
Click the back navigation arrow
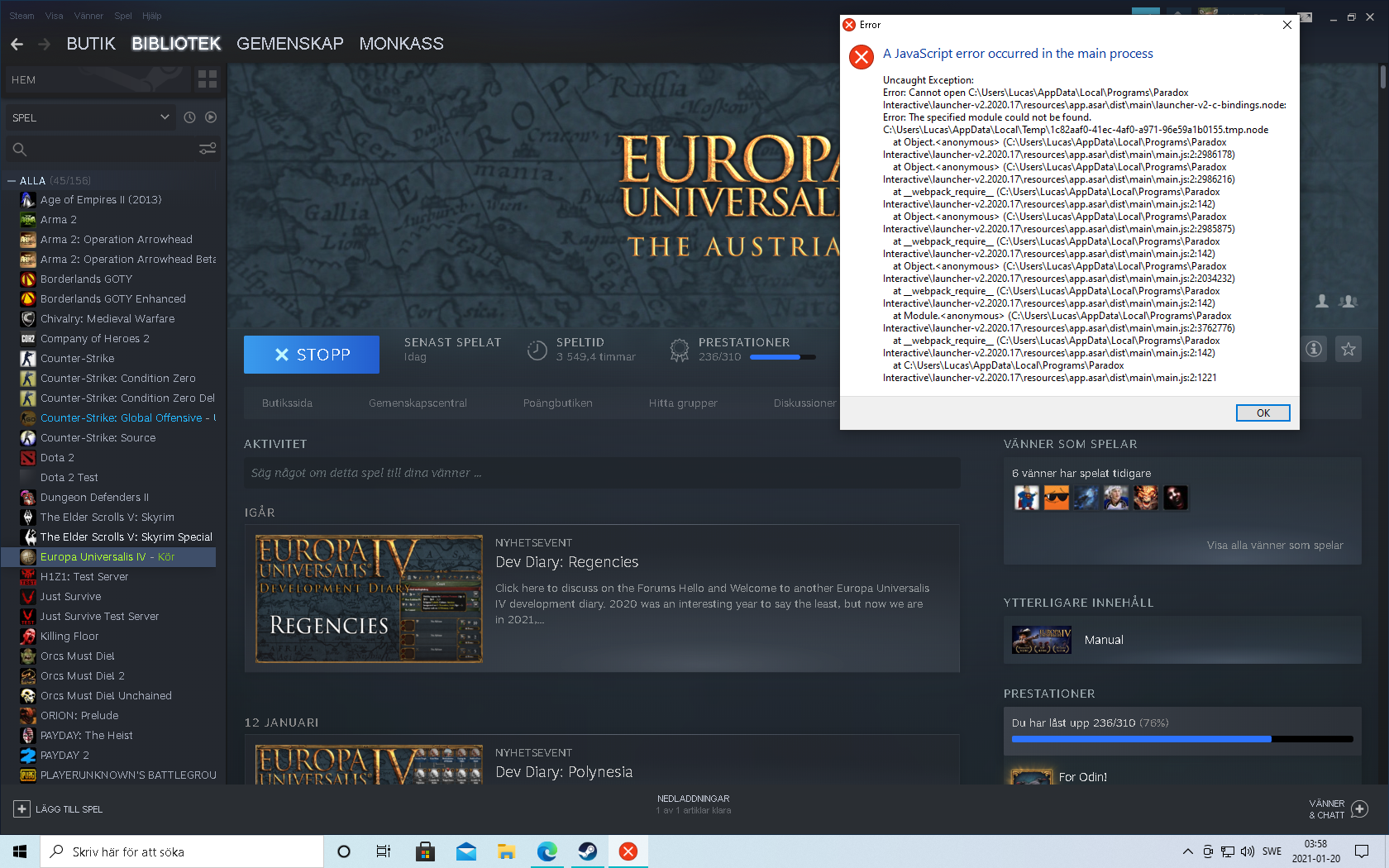tap(17, 44)
